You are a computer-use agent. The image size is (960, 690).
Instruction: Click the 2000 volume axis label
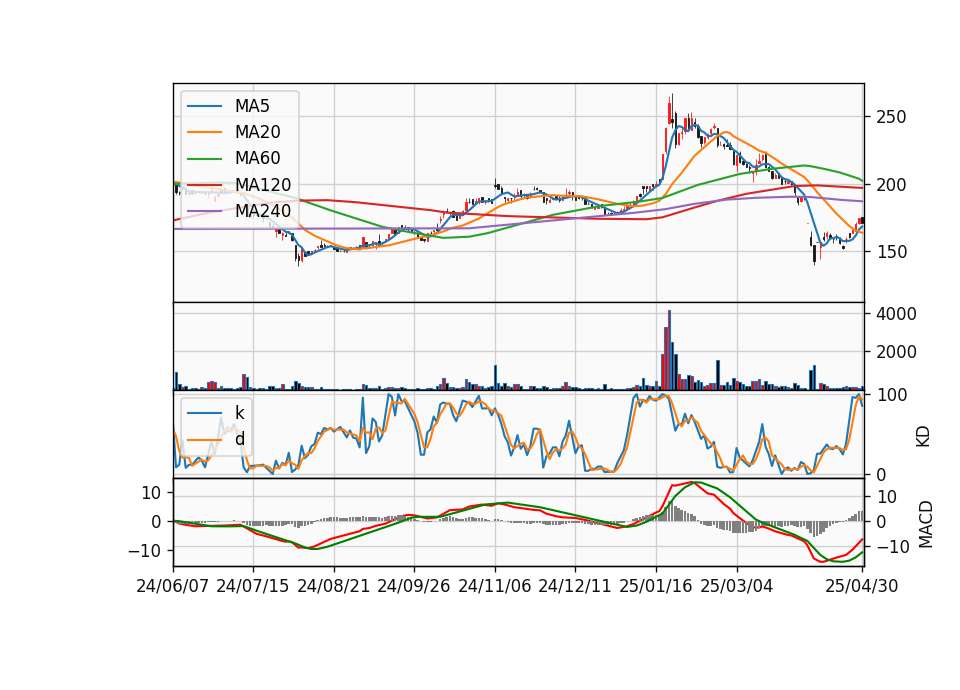pyautogui.click(x=896, y=352)
